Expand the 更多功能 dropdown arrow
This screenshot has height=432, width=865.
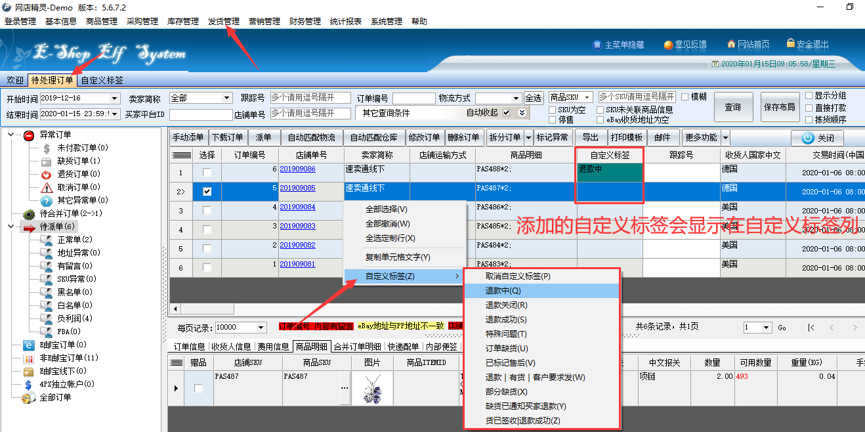pyautogui.click(x=725, y=137)
